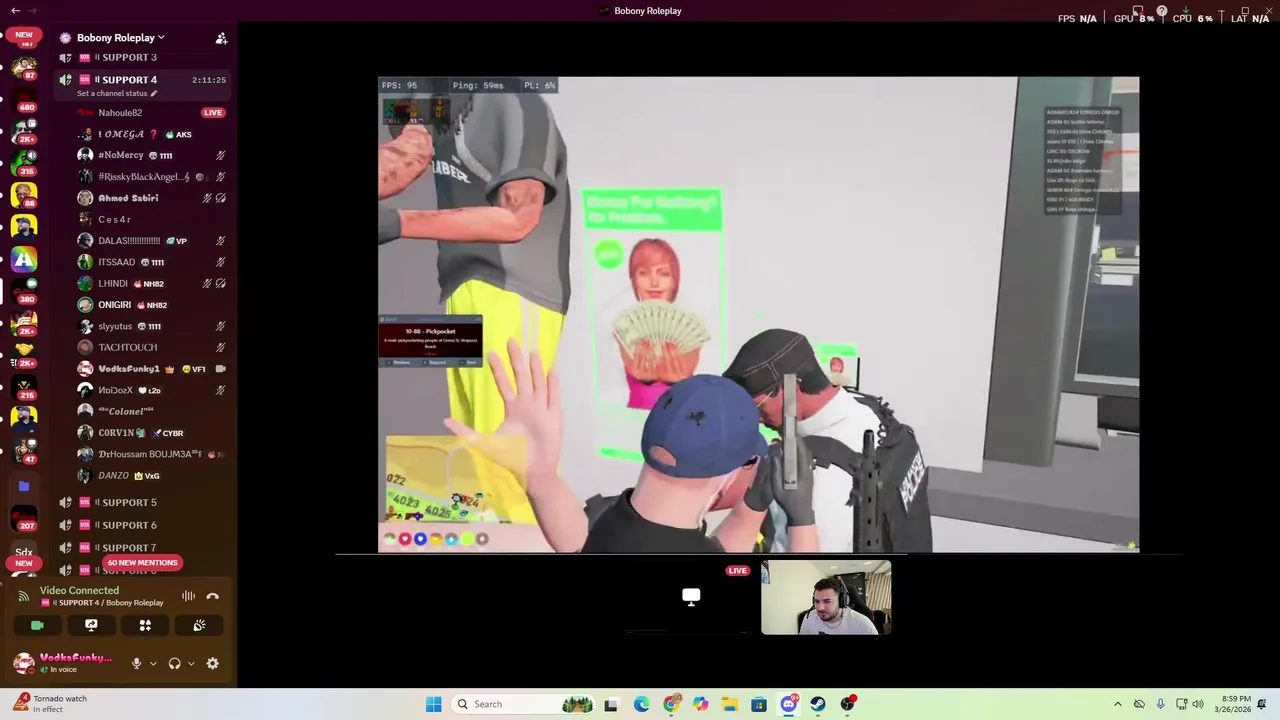Image resolution: width=1280 pixels, height=720 pixels.
Task: Open File Explorer from the taskbar
Action: 730,704
